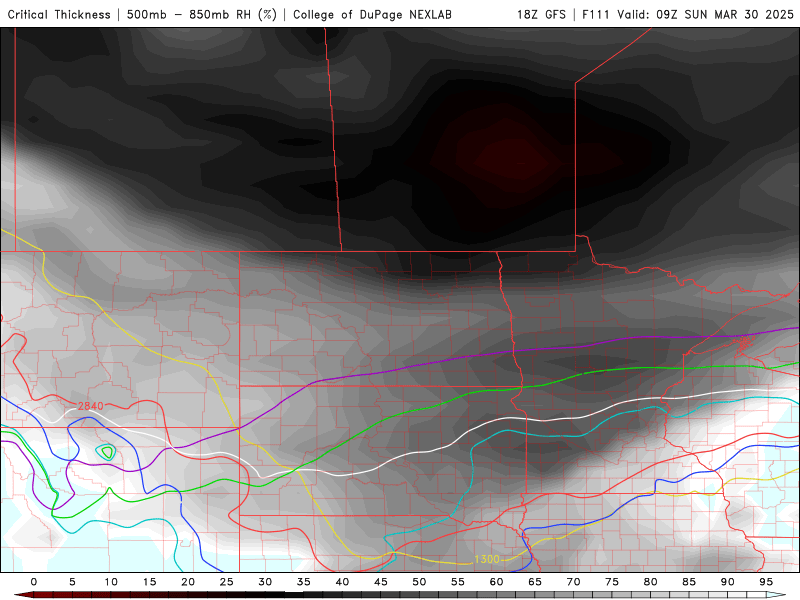This screenshot has width=800, height=600.
Task: Click the yellow '1300' contour label
Action: [487, 559]
